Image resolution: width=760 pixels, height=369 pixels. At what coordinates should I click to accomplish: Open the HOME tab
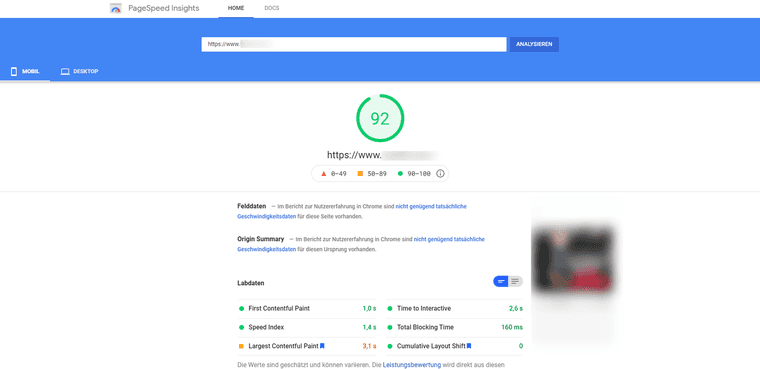click(236, 9)
